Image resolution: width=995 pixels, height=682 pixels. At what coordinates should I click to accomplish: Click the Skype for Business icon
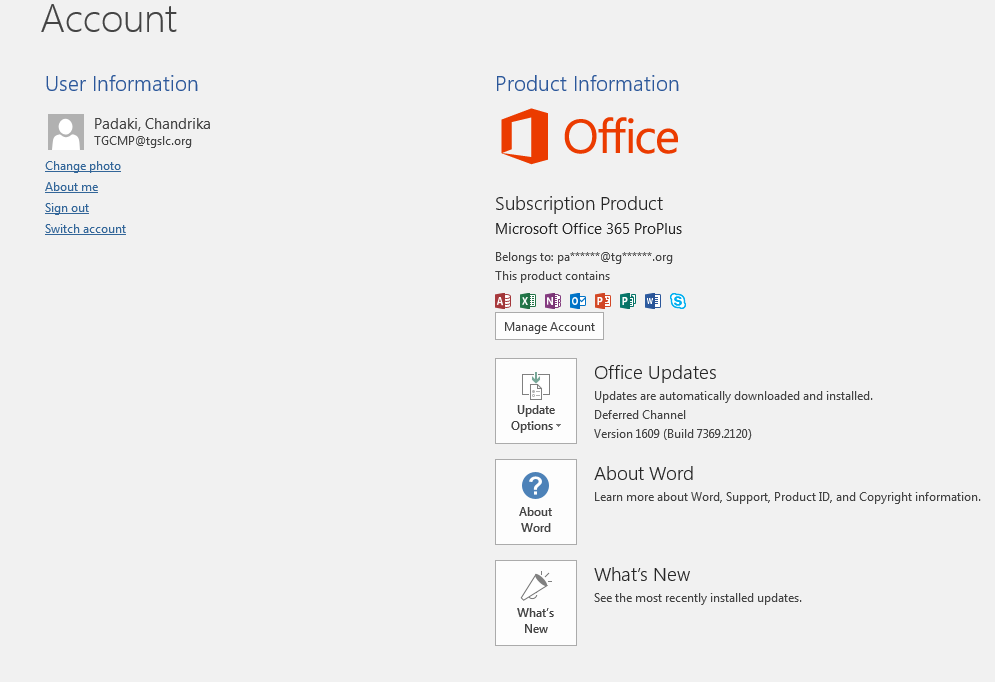[678, 301]
